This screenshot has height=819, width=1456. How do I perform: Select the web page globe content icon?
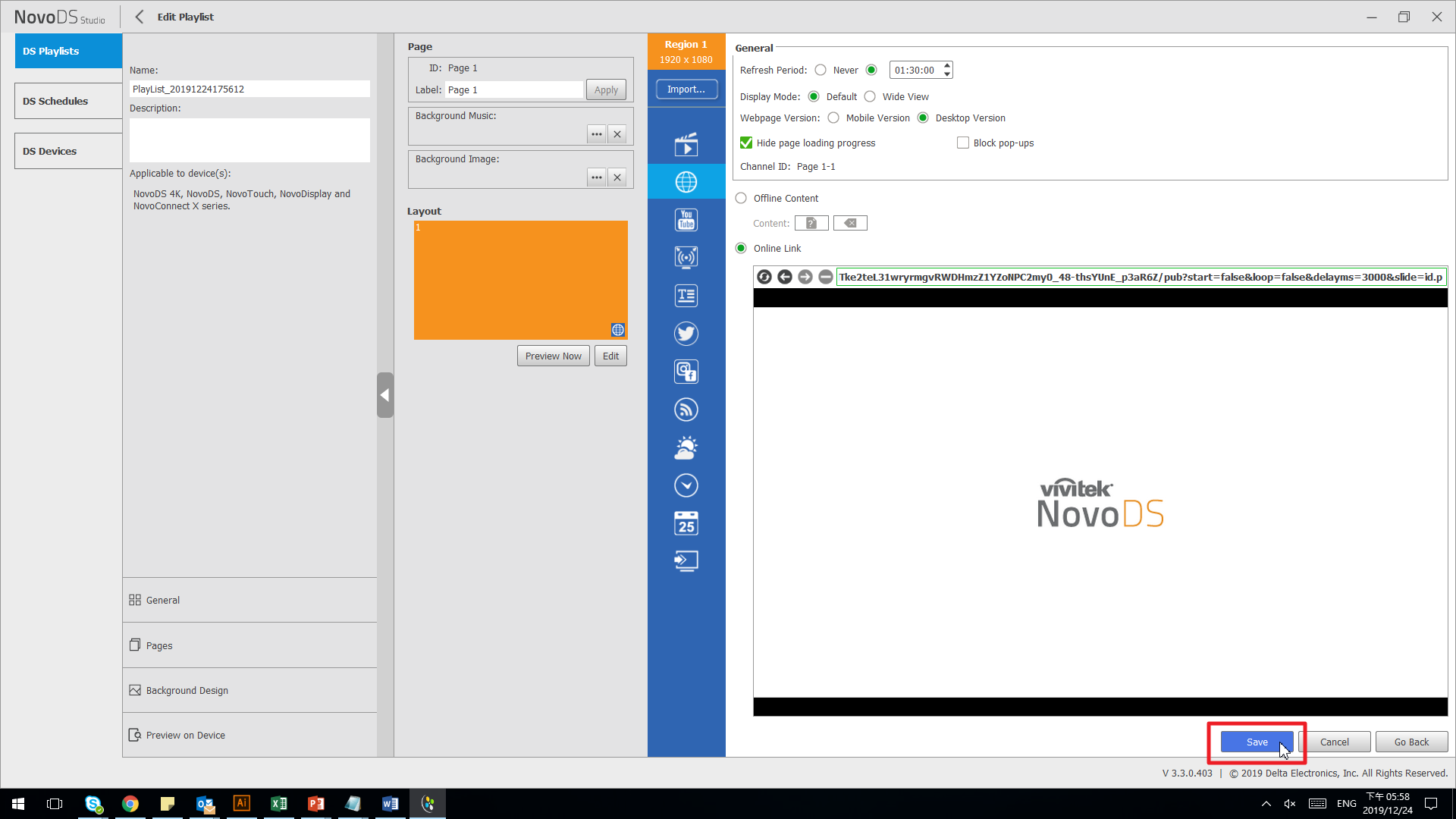[686, 182]
